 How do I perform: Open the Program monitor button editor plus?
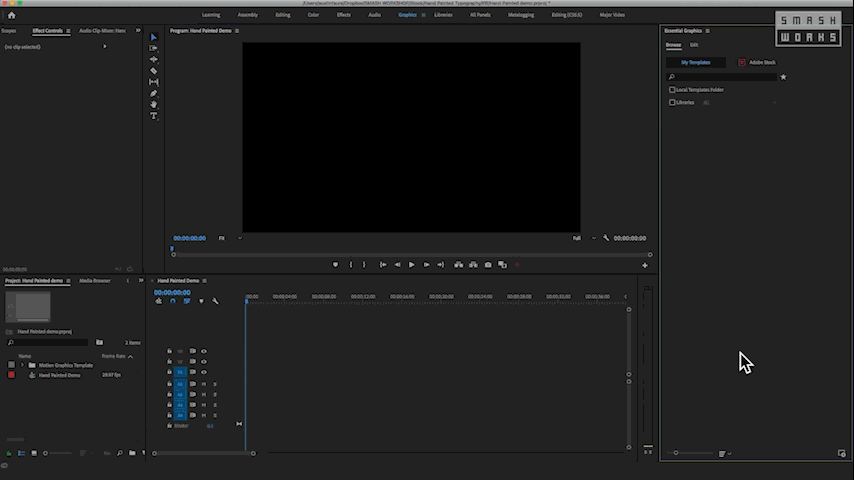point(645,265)
